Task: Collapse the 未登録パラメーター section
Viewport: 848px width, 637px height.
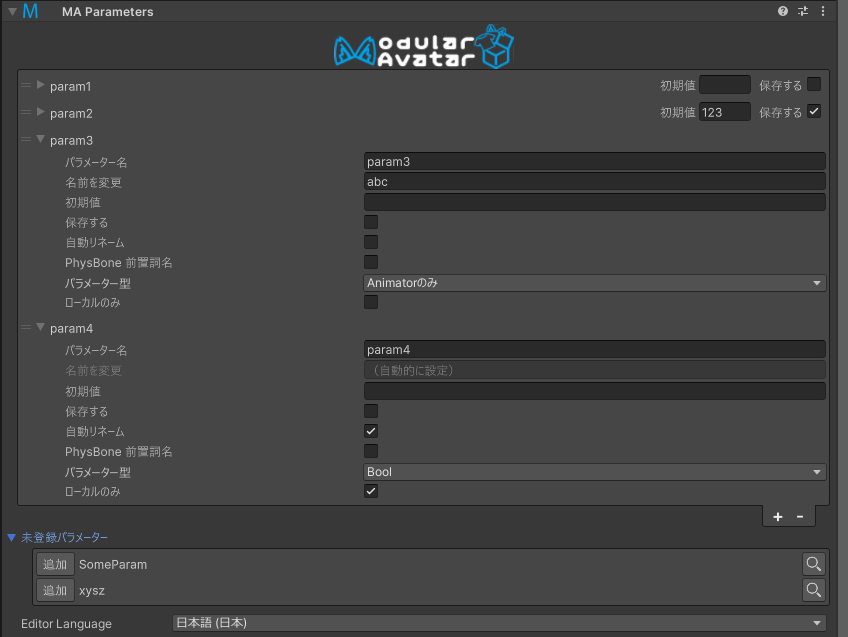Action: point(11,538)
